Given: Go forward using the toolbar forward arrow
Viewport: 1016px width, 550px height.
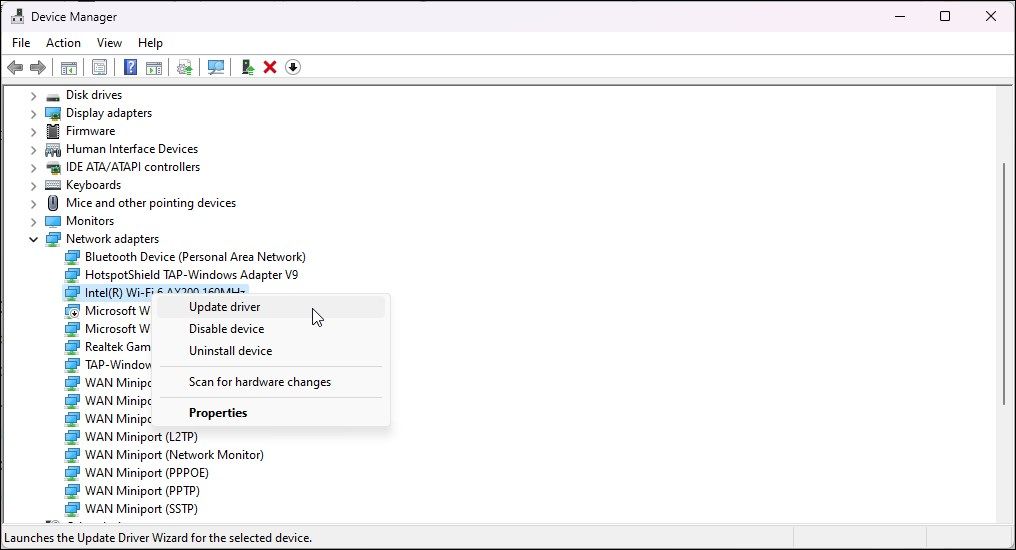Looking at the screenshot, I should [x=38, y=67].
